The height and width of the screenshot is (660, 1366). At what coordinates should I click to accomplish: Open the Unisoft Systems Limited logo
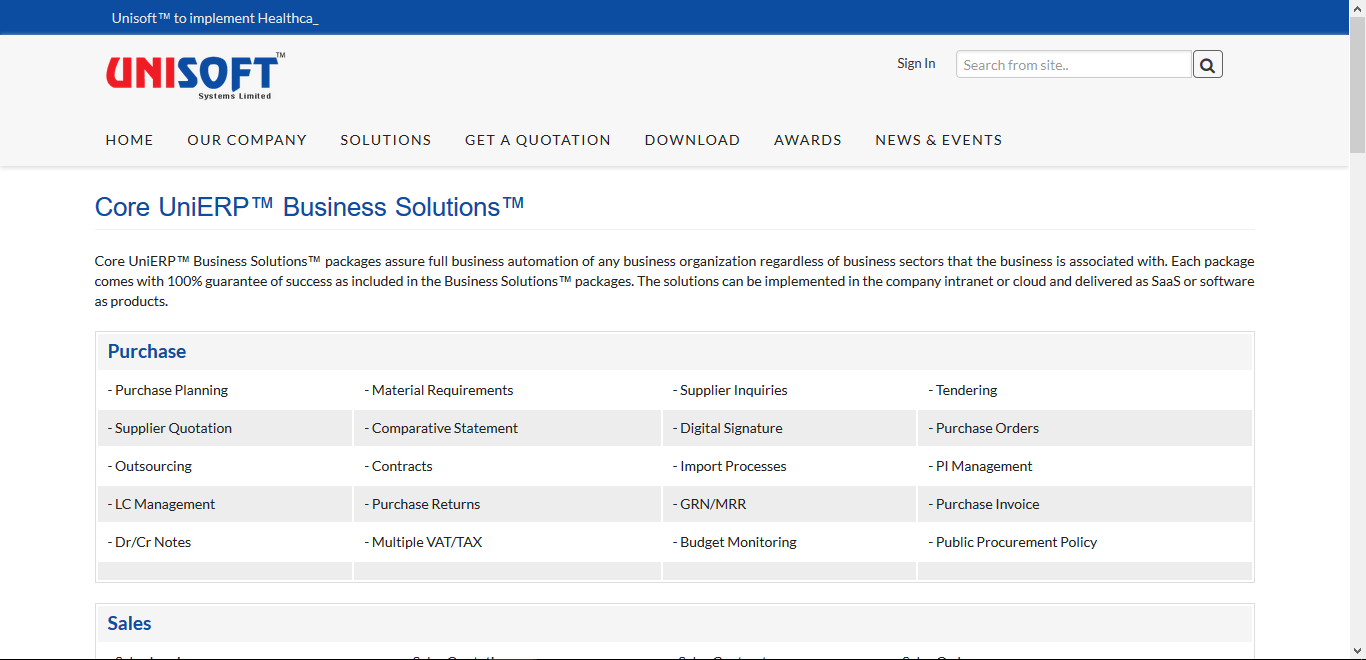tap(196, 76)
